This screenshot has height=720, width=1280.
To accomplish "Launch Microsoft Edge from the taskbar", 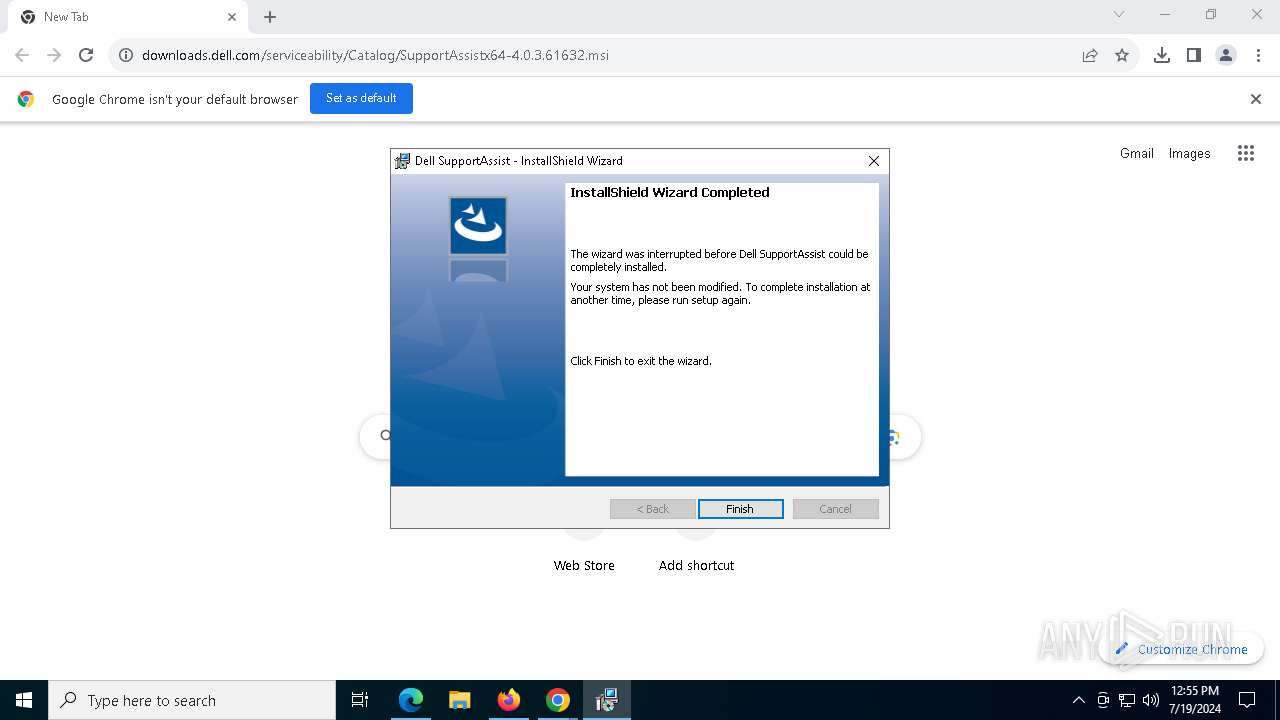I will tap(411, 700).
